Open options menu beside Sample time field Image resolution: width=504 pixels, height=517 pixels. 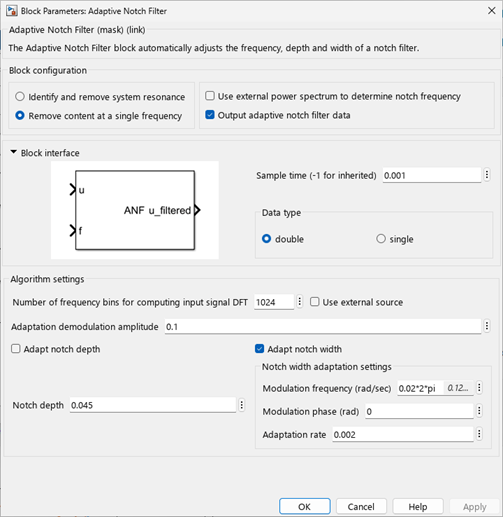(487, 175)
